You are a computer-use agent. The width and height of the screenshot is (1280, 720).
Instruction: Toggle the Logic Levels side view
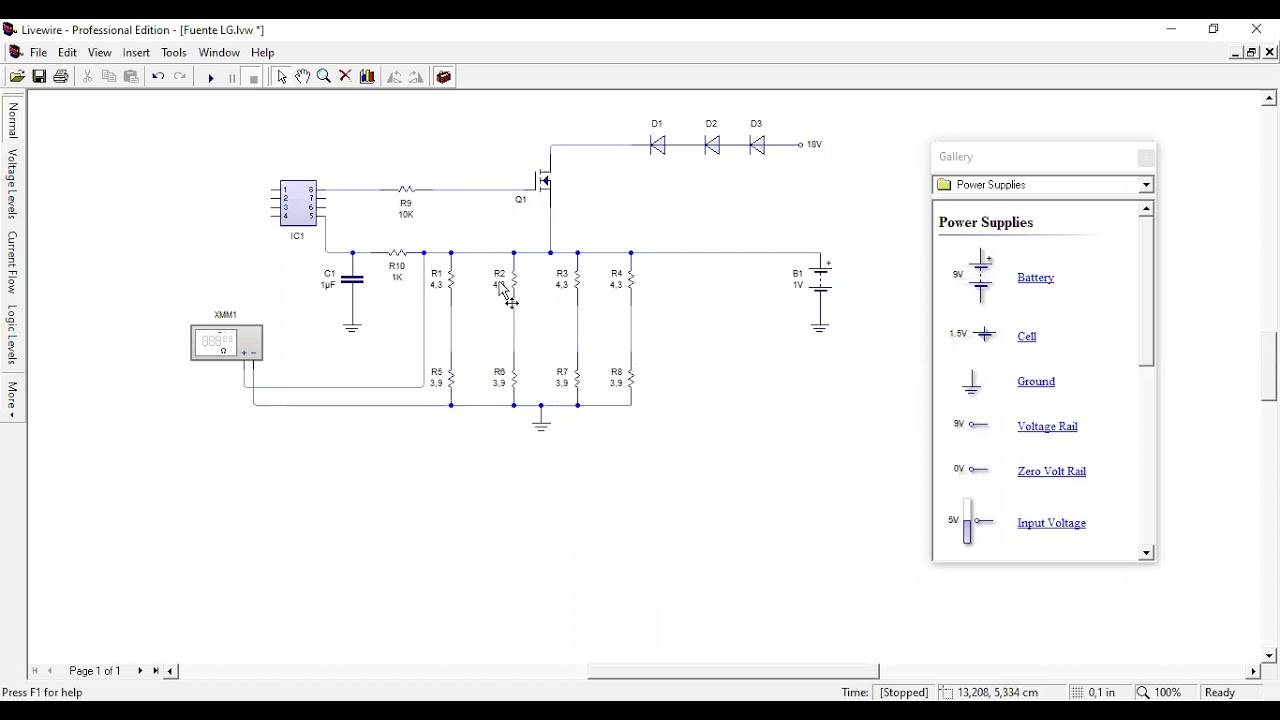(x=12, y=335)
